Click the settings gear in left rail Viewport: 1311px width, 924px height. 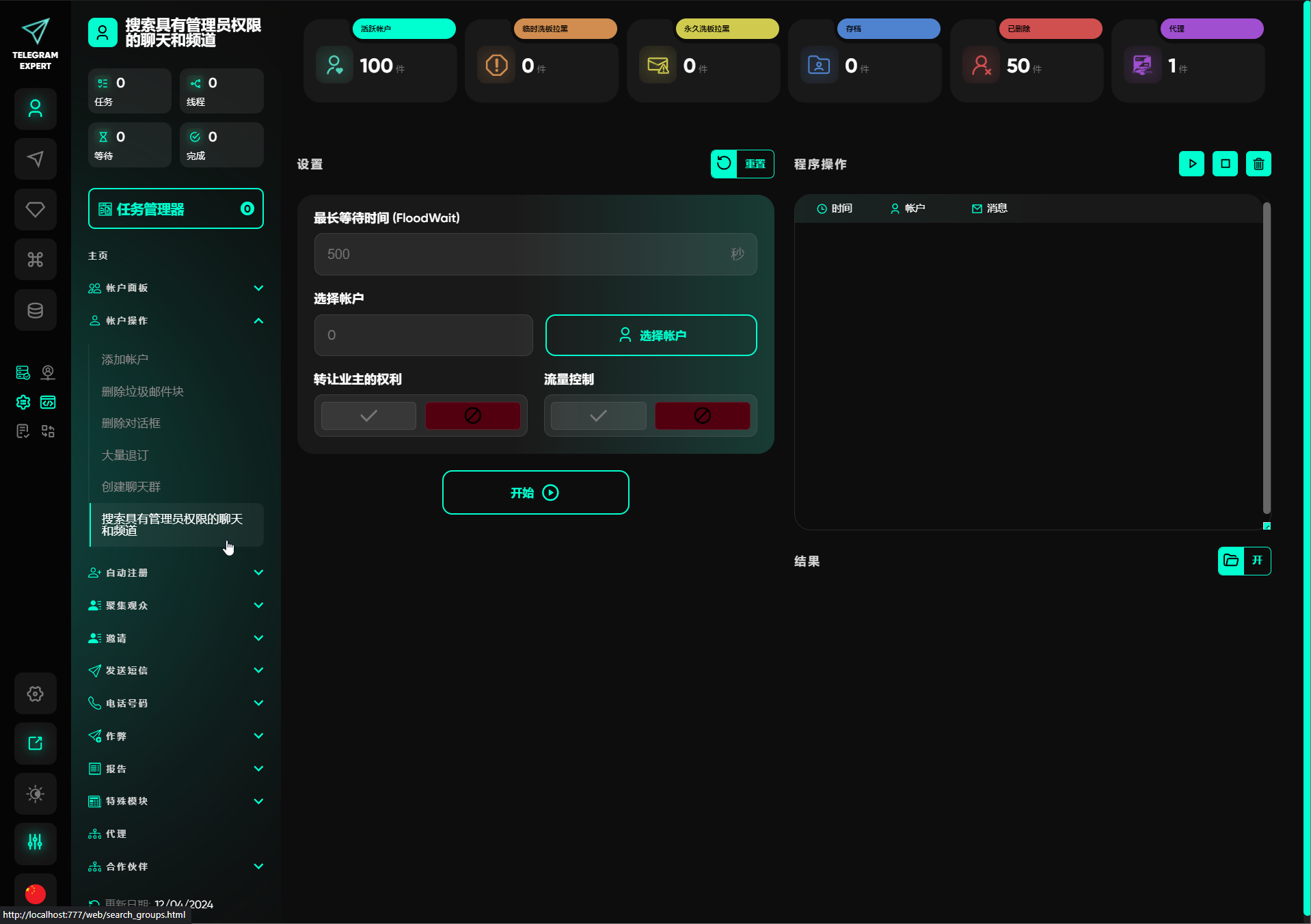[x=36, y=694]
